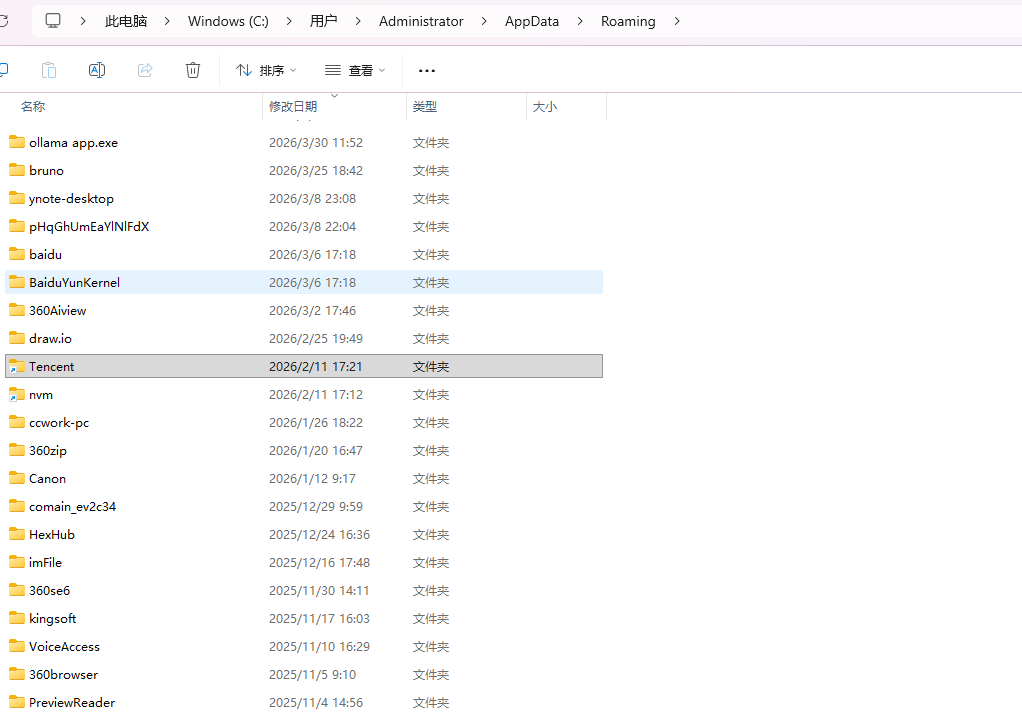Click folder icon next to 360zip
Screen dimensions: 1022x722
pyautogui.click(x=17, y=450)
